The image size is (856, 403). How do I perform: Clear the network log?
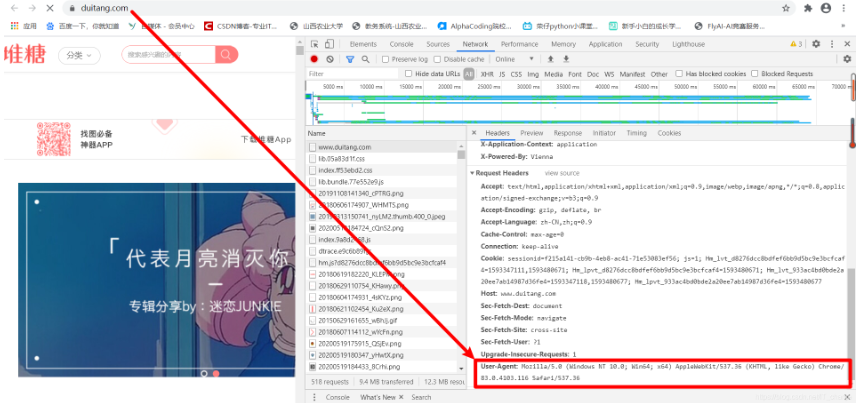pos(330,59)
